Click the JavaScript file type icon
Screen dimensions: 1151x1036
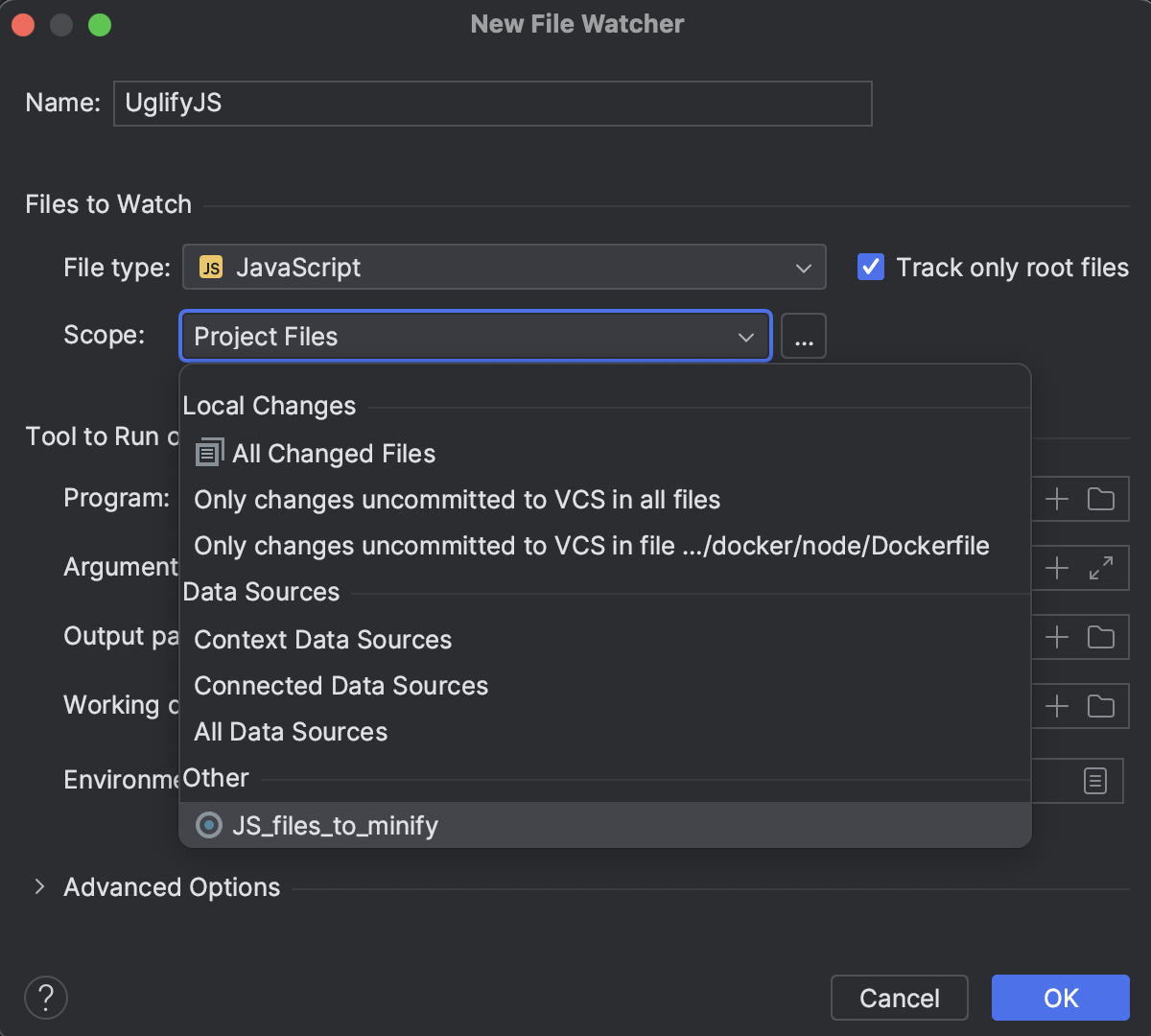coord(210,268)
